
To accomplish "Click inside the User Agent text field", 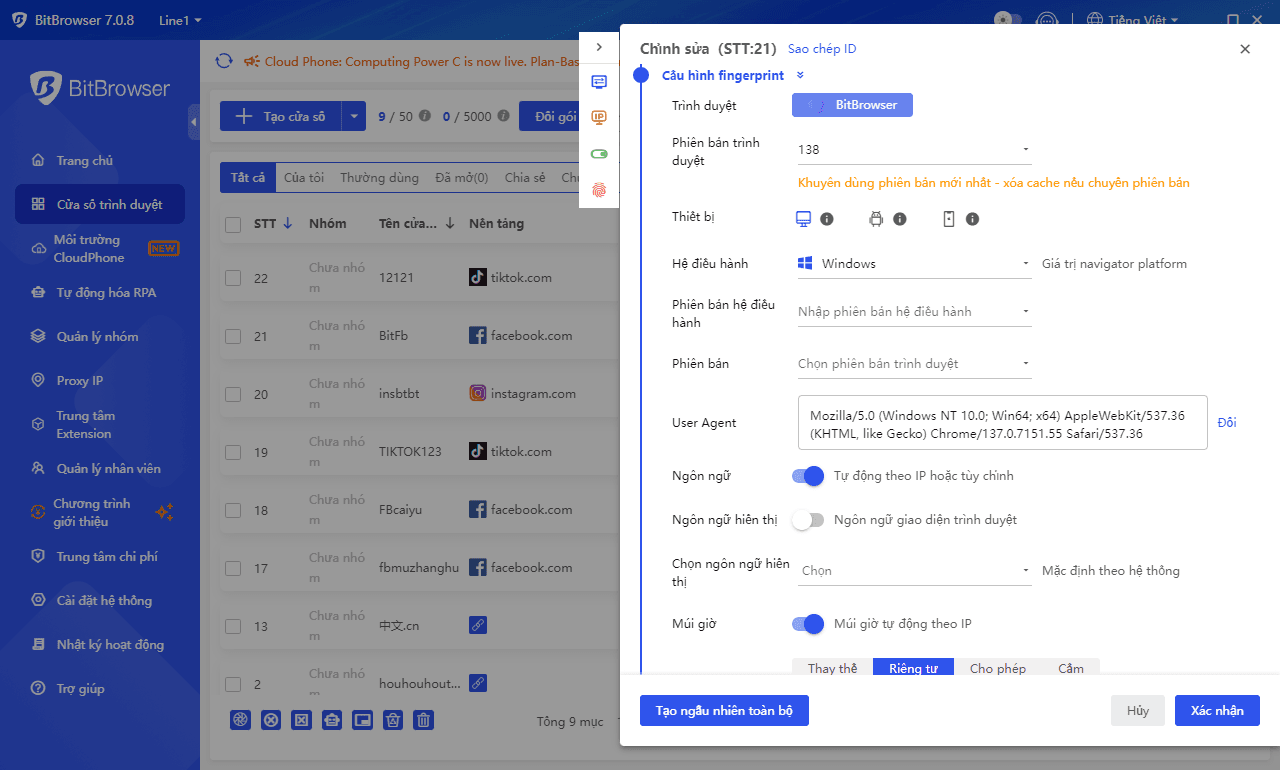I will (x=1000, y=422).
